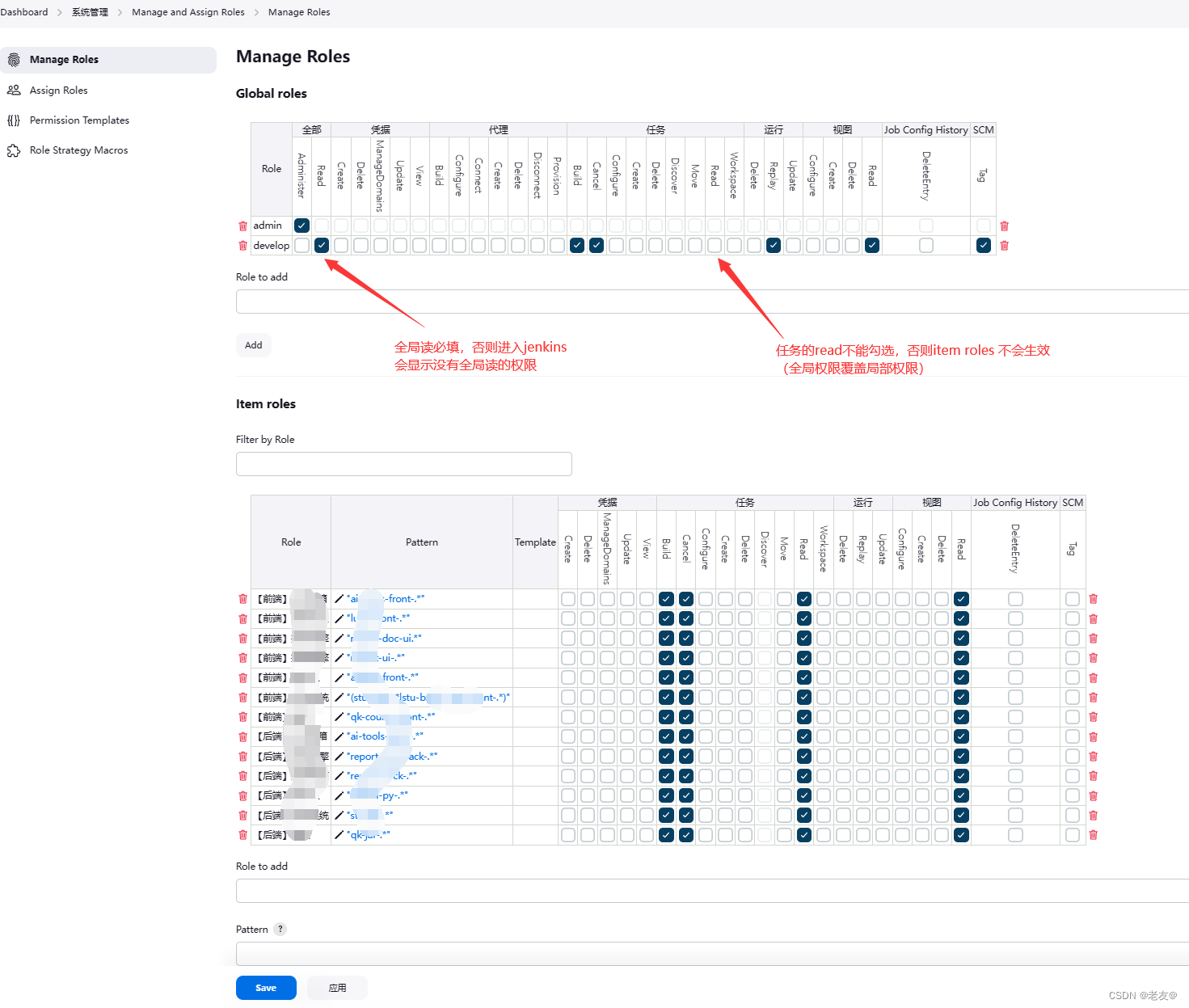Delete the ai-tools item role via left trash
1189x1008 pixels.
click(x=242, y=736)
